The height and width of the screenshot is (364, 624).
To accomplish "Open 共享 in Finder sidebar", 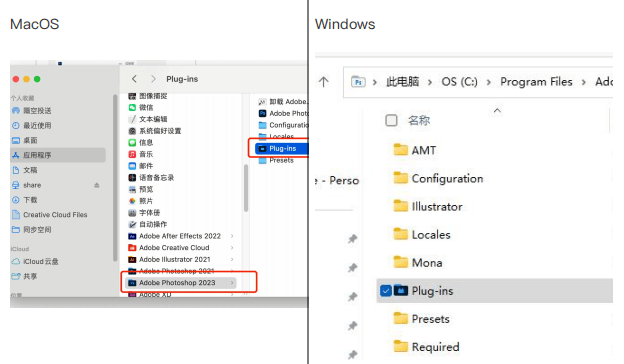I will [24, 276].
